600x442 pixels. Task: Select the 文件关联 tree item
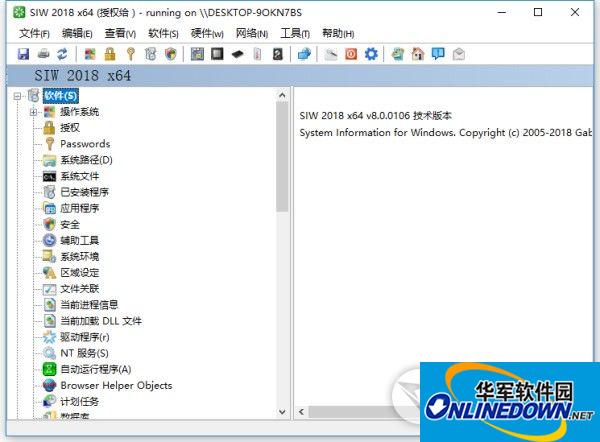(x=80, y=289)
